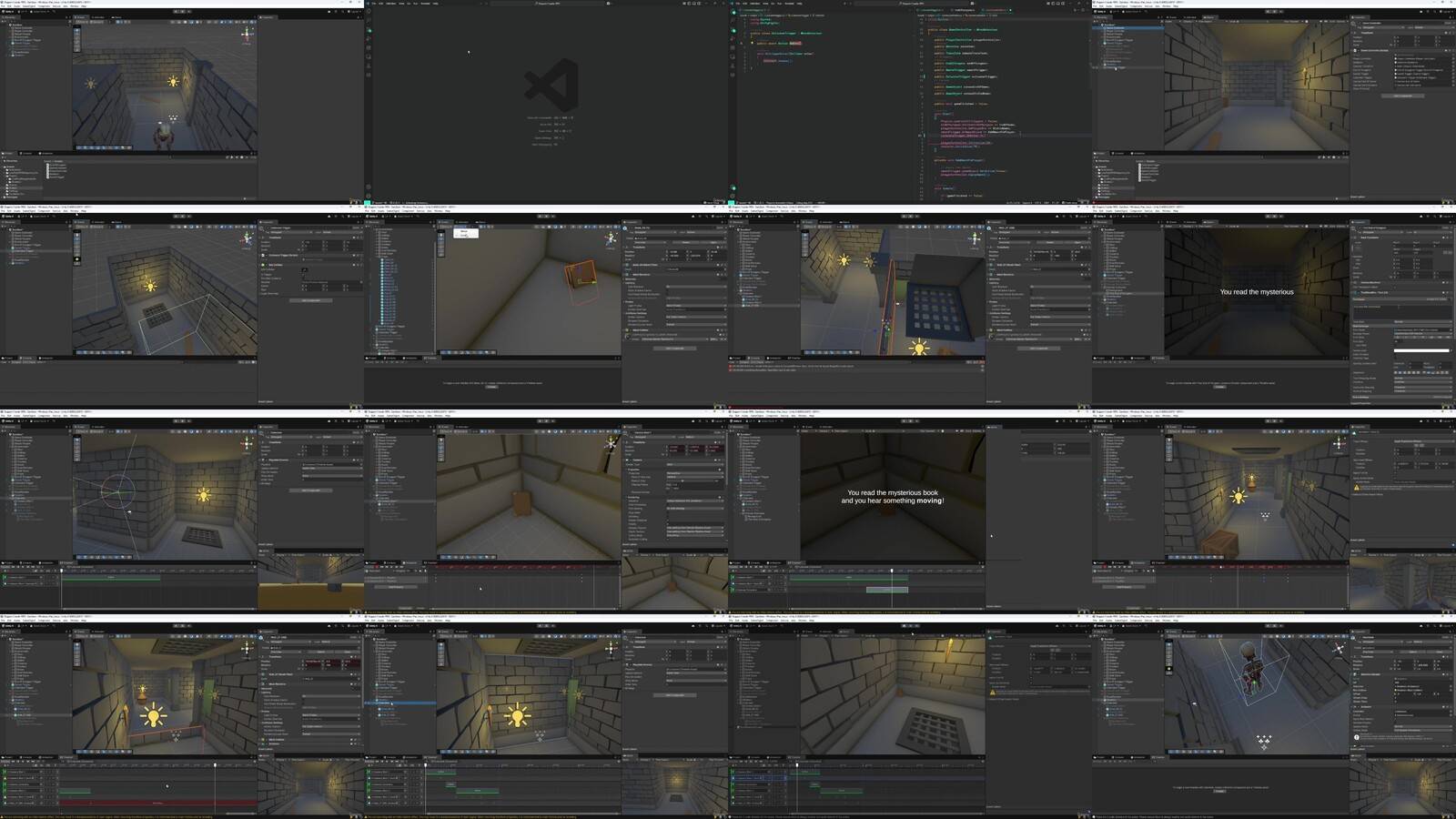Open Accounts icon in the empty VS Code window

(x=369, y=185)
